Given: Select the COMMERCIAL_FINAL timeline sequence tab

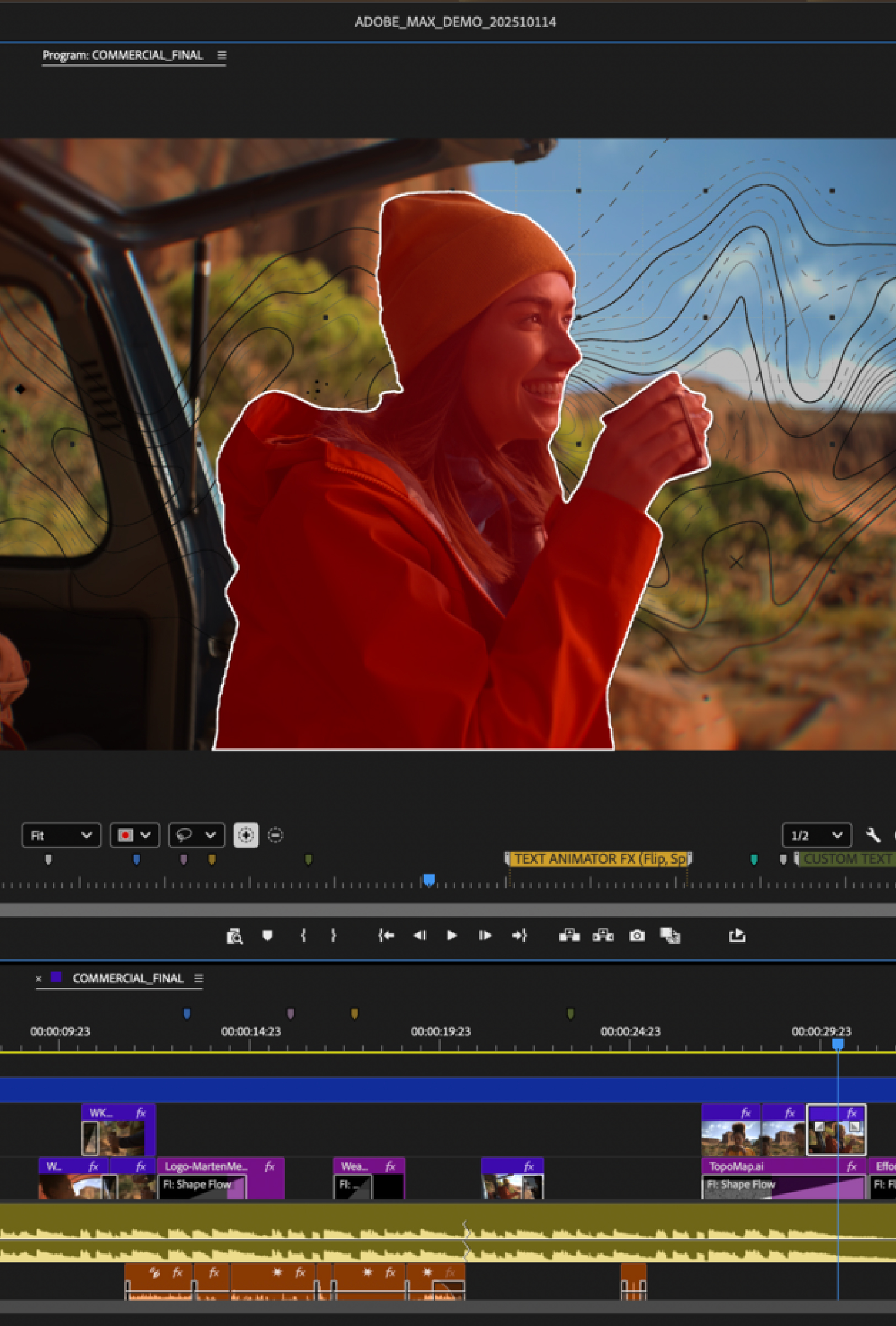Looking at the screenshot, I should [128, 978].
